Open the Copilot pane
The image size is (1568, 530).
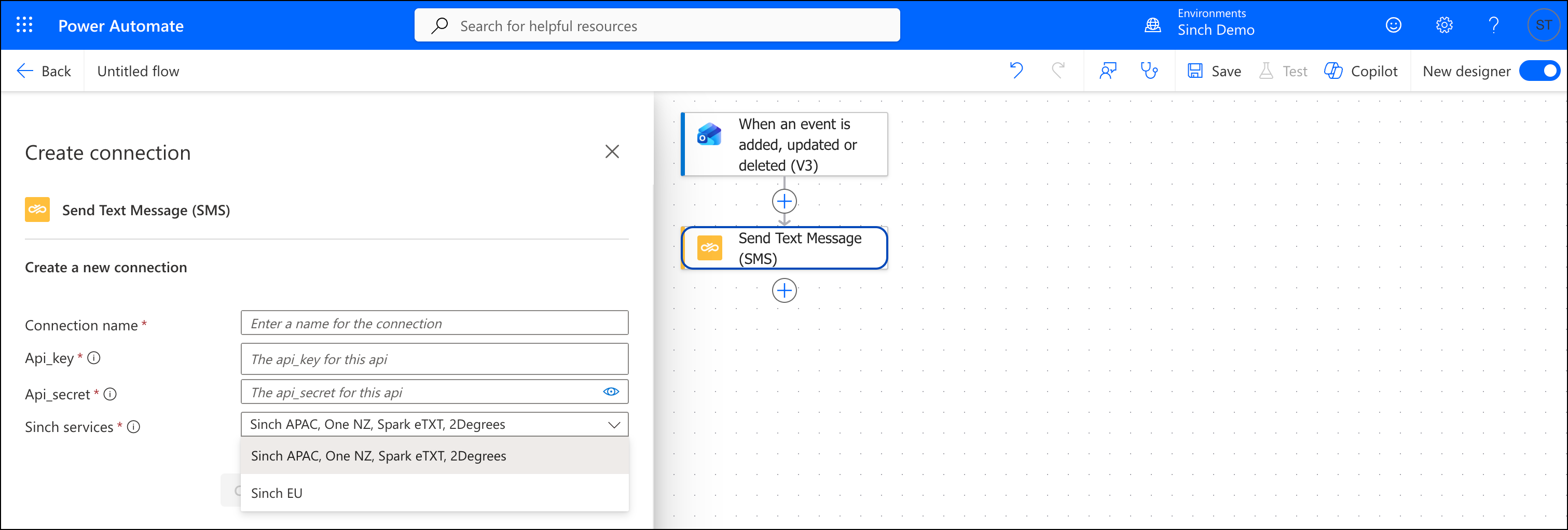pyautogui.click(x=1360, y=71)
